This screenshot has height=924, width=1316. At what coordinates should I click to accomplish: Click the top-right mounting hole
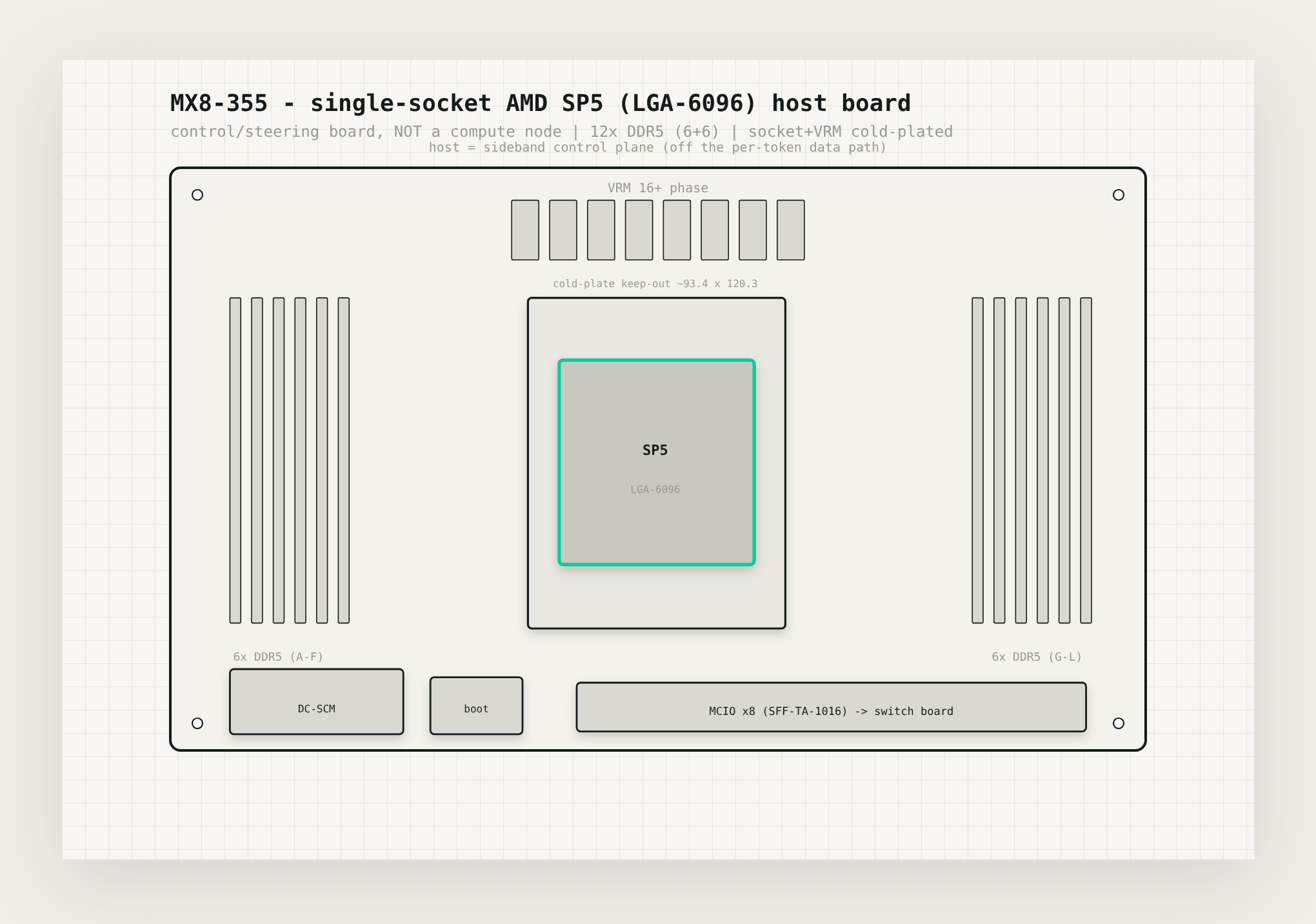tap(1119, 195)
